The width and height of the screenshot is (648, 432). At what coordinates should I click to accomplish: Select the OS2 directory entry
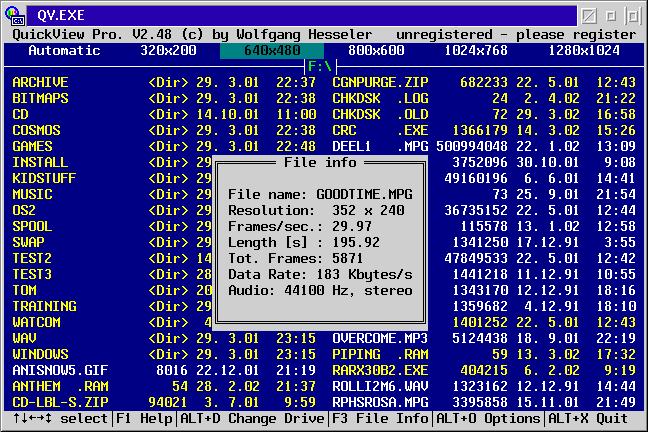coord(112,210)
